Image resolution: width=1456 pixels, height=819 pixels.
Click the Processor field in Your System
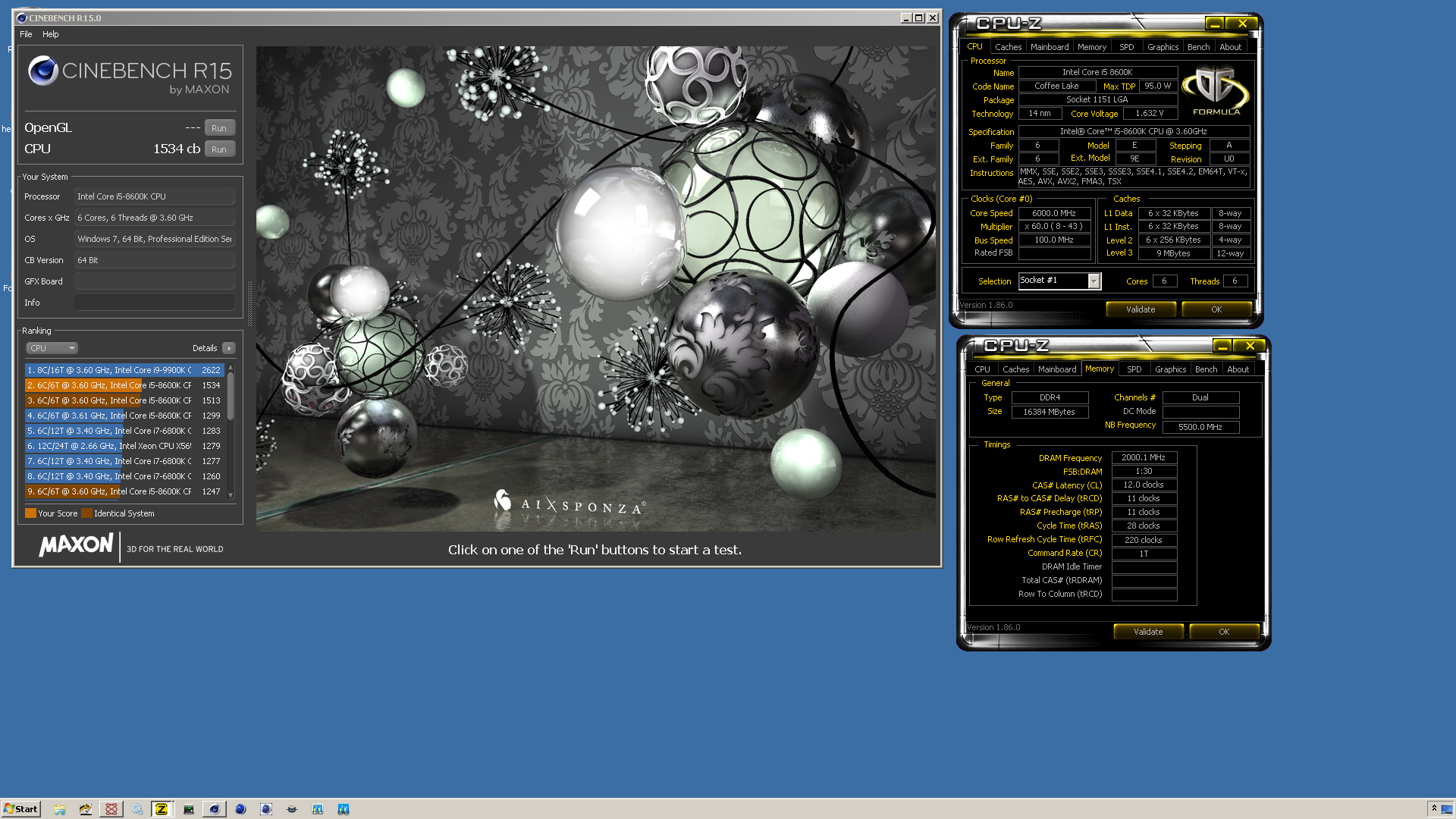[x=155, y=196]
